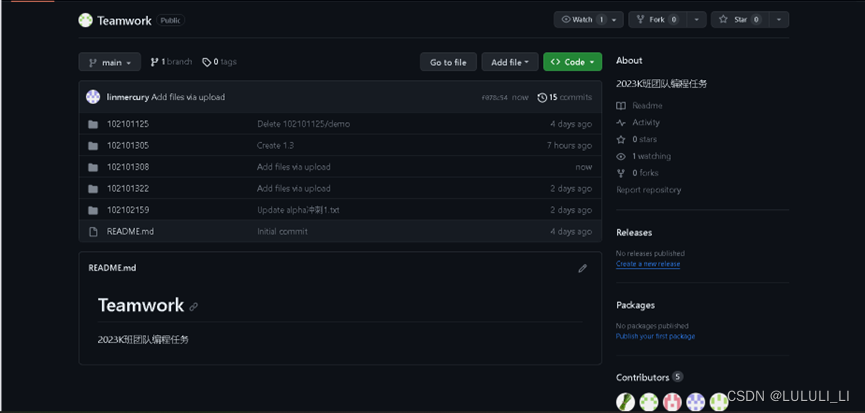Open the 102101305 folder
The height and width of the screenshot is (413, 865).
[x=128, y=146]
